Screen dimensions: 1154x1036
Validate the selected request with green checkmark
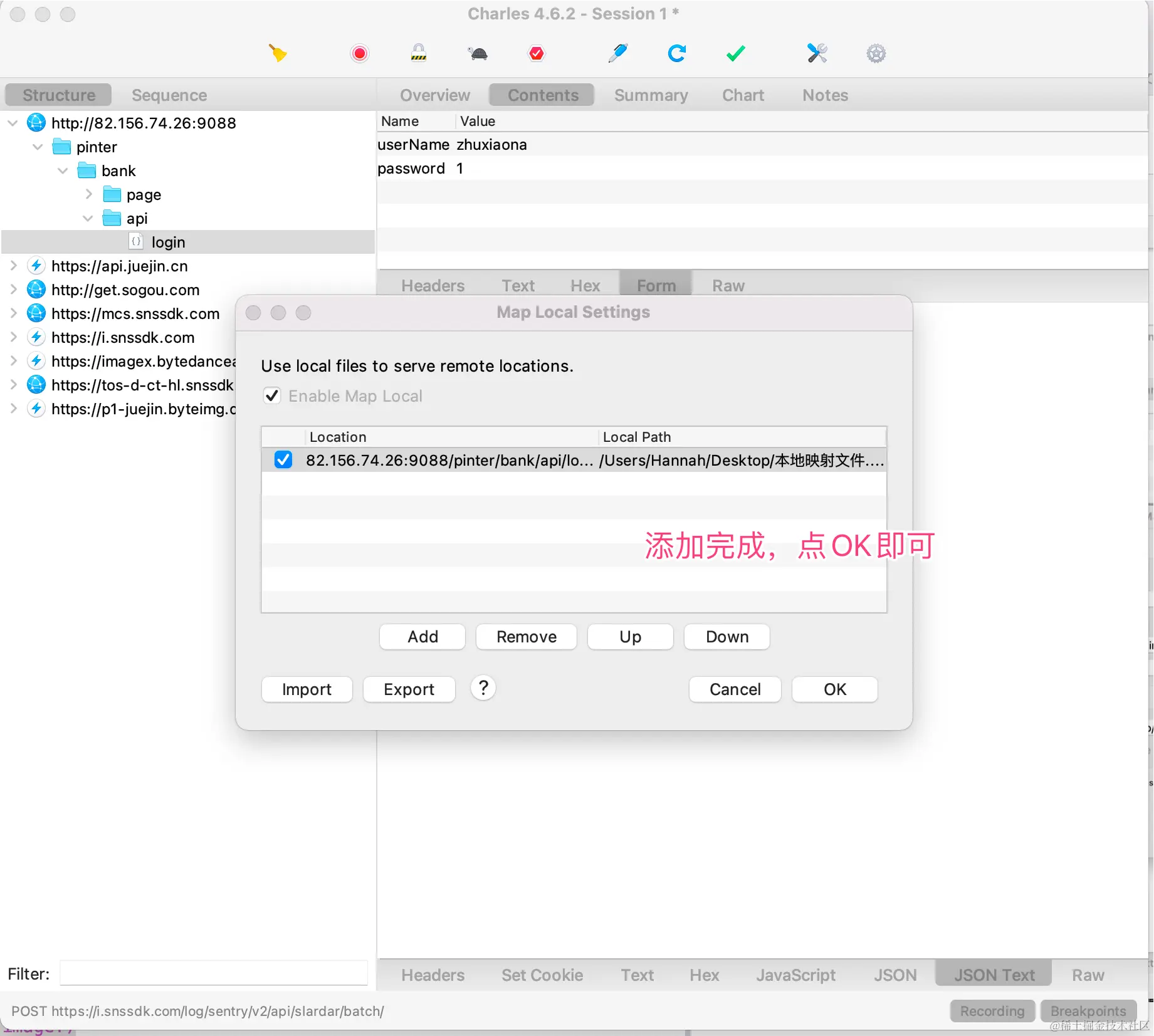(x=736, y=53)
